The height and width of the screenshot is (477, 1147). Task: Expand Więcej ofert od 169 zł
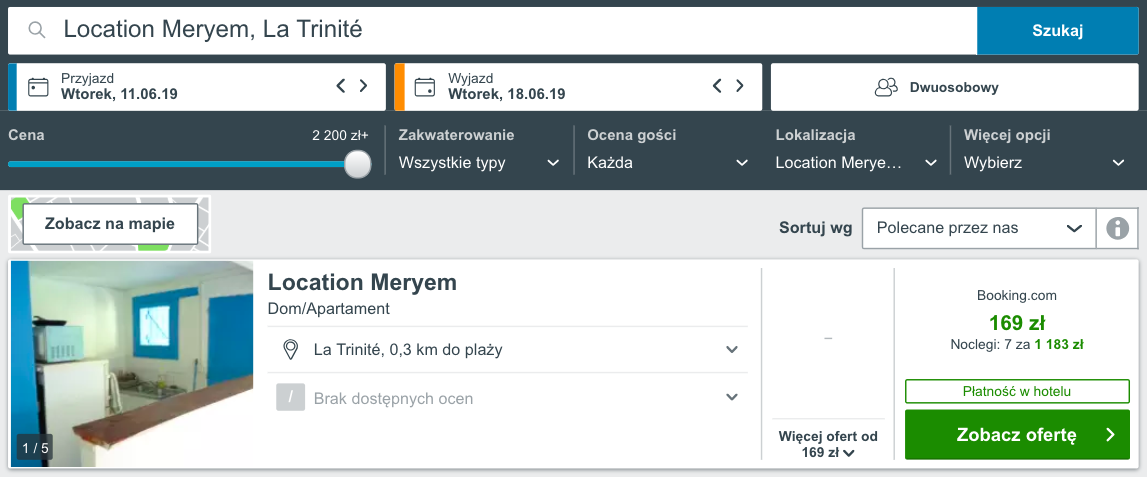click(x=828, y=444)
